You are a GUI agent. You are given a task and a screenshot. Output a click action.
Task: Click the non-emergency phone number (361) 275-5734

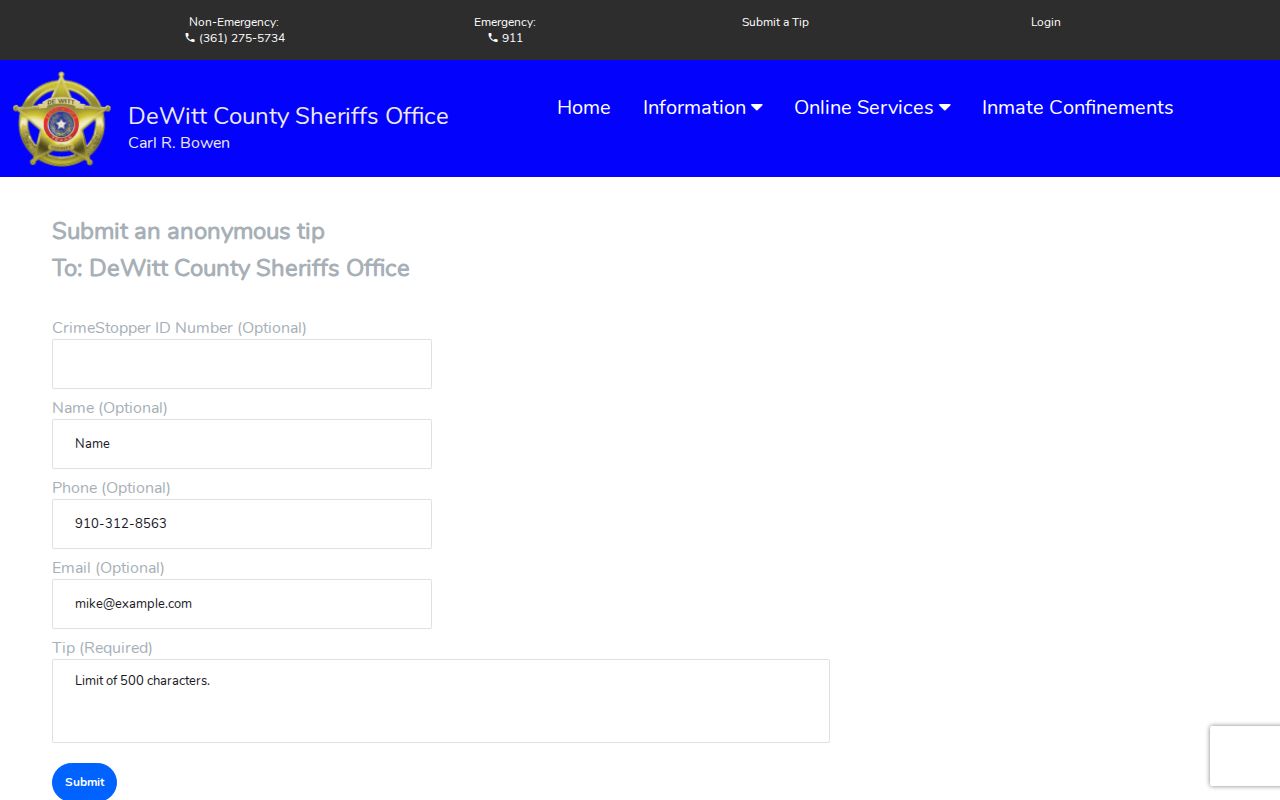[x=235, y=38]
